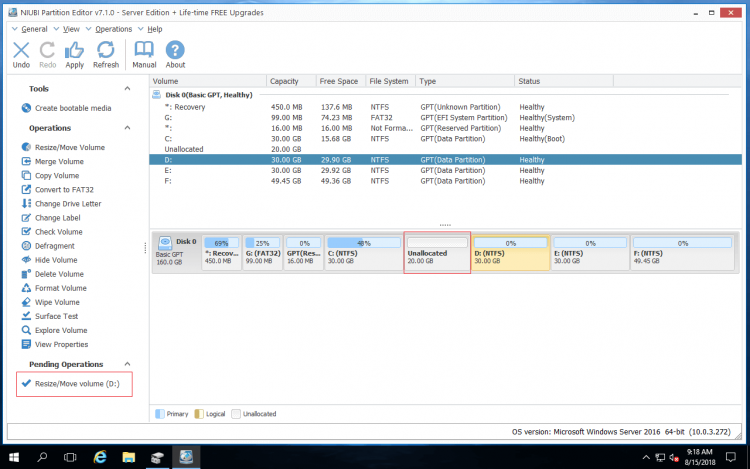Viewport: 750px width, 469px height.
Task: Click the Refresh toolbar icon
Action: pyautogui.click(x=106, y=50)
